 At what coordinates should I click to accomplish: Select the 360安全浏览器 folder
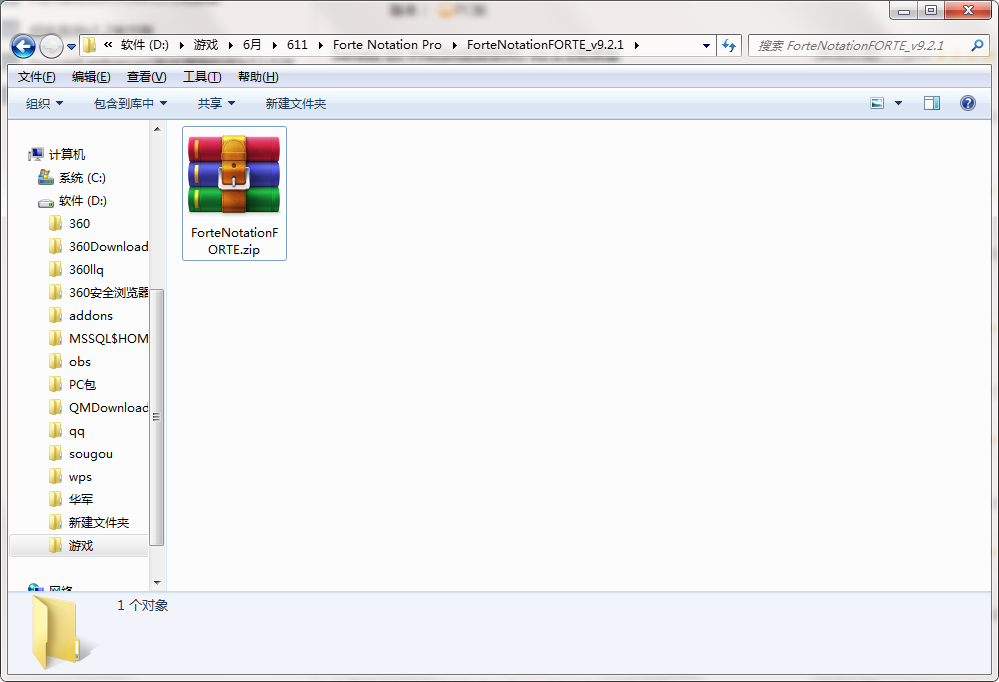click(x=99, y=293)
